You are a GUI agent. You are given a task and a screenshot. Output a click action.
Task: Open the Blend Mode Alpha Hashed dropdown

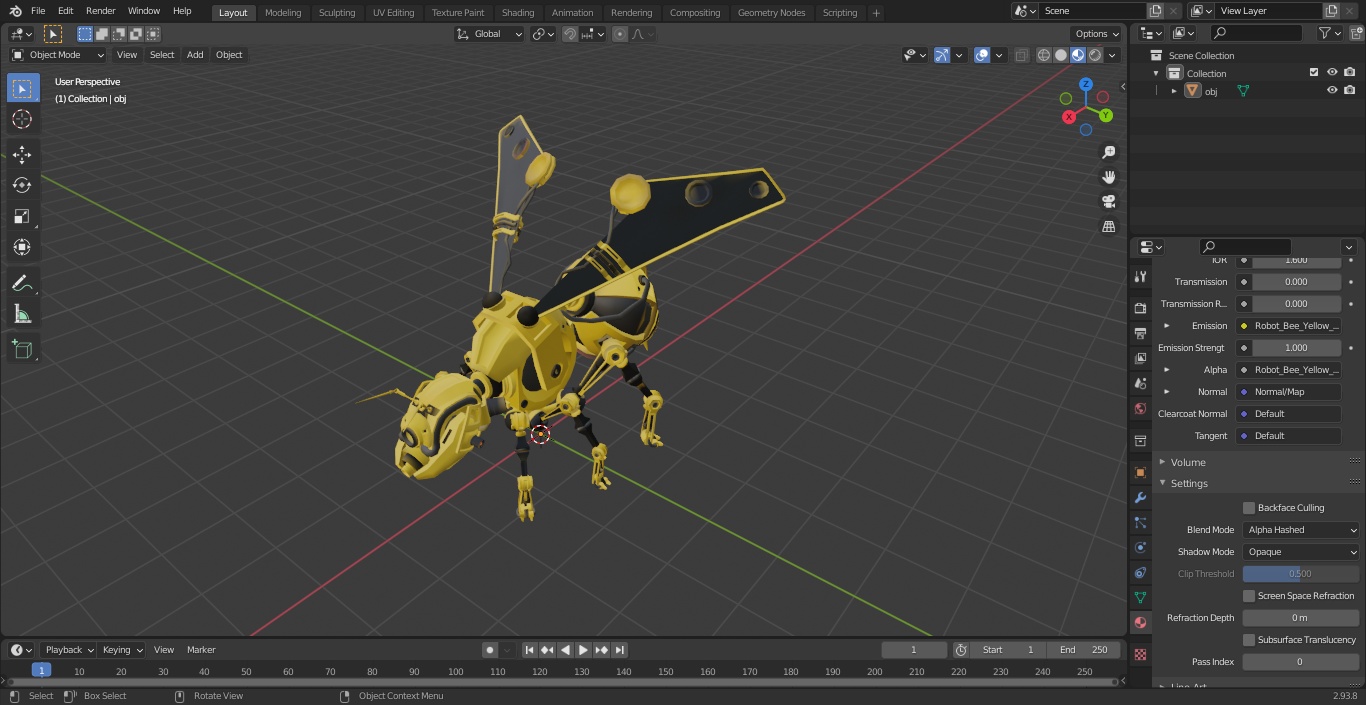(x=1301, y=530)
